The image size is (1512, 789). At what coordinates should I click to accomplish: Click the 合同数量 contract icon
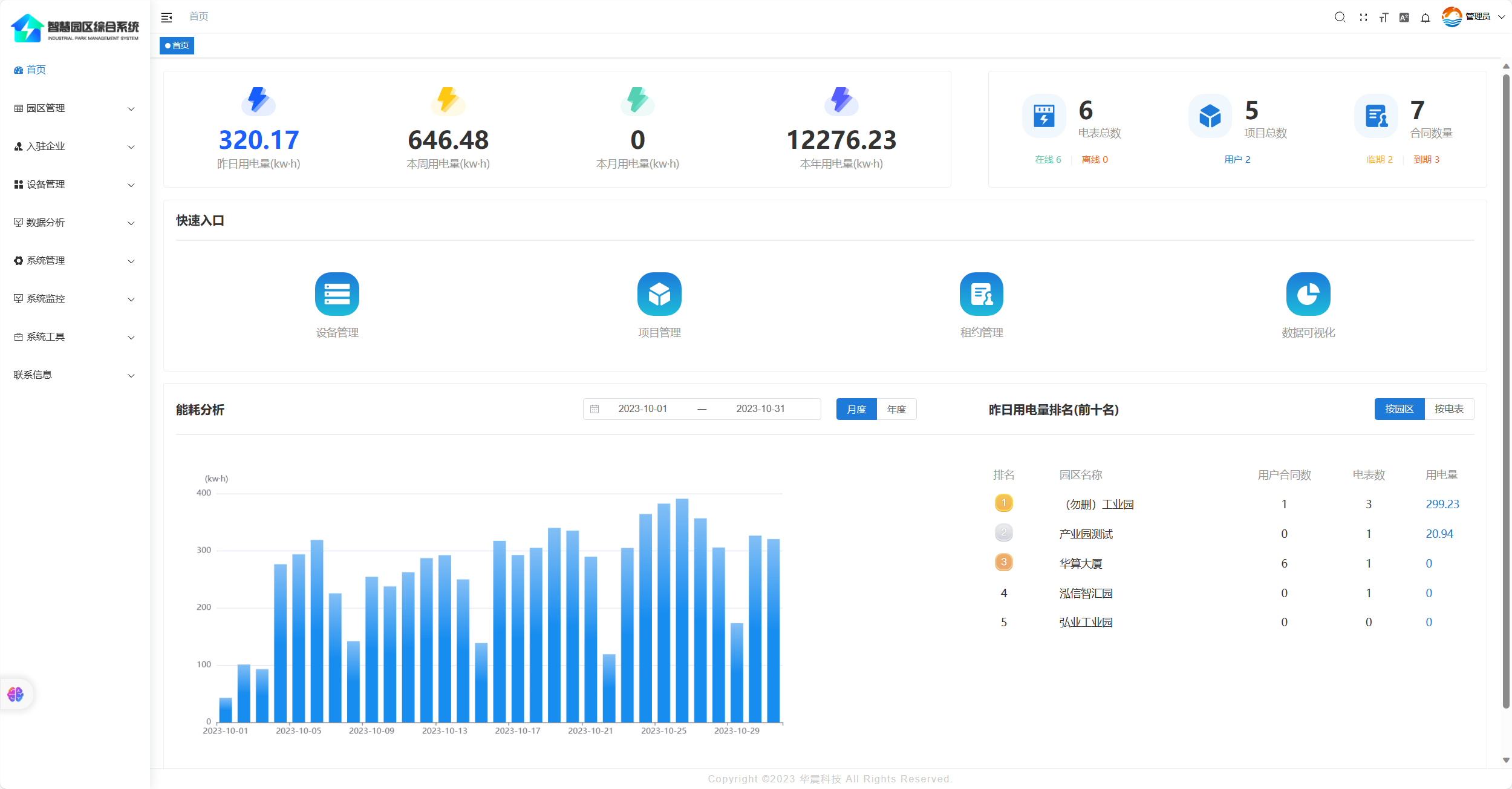pos(1377,116)
